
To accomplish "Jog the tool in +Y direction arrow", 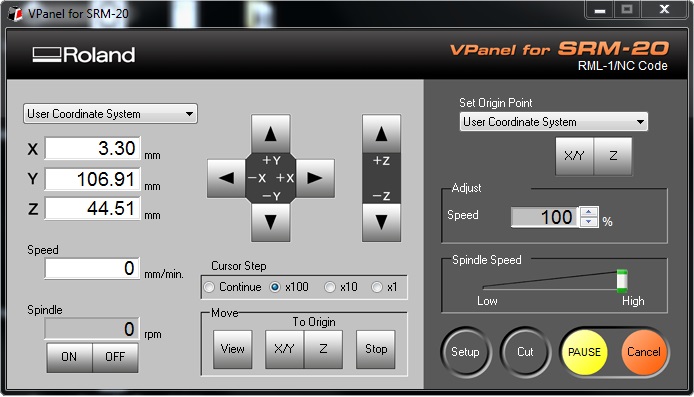I will click(x=270, y=134).
